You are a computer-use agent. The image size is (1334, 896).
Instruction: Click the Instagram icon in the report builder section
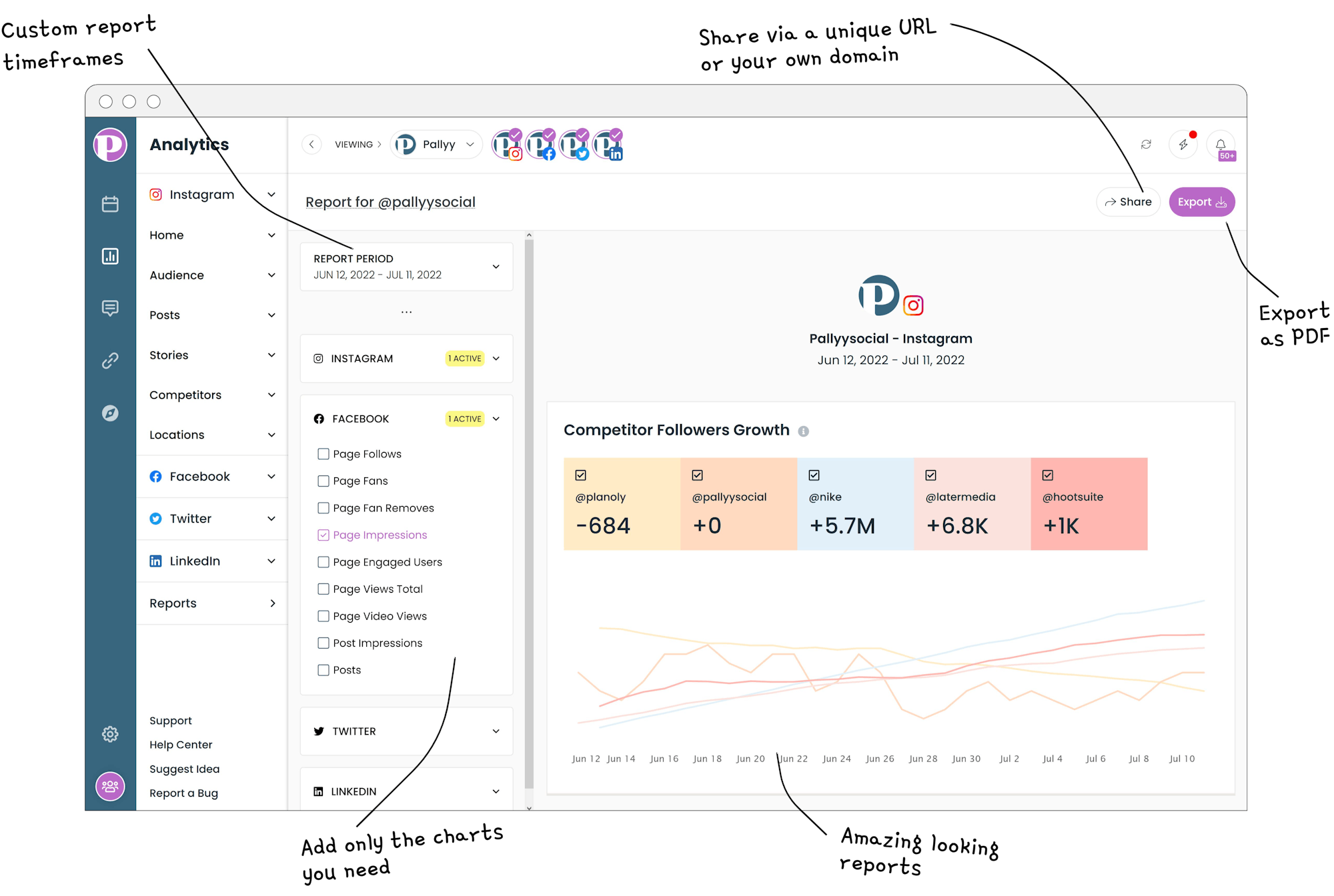pyautogui.click(x=318, y=359)
